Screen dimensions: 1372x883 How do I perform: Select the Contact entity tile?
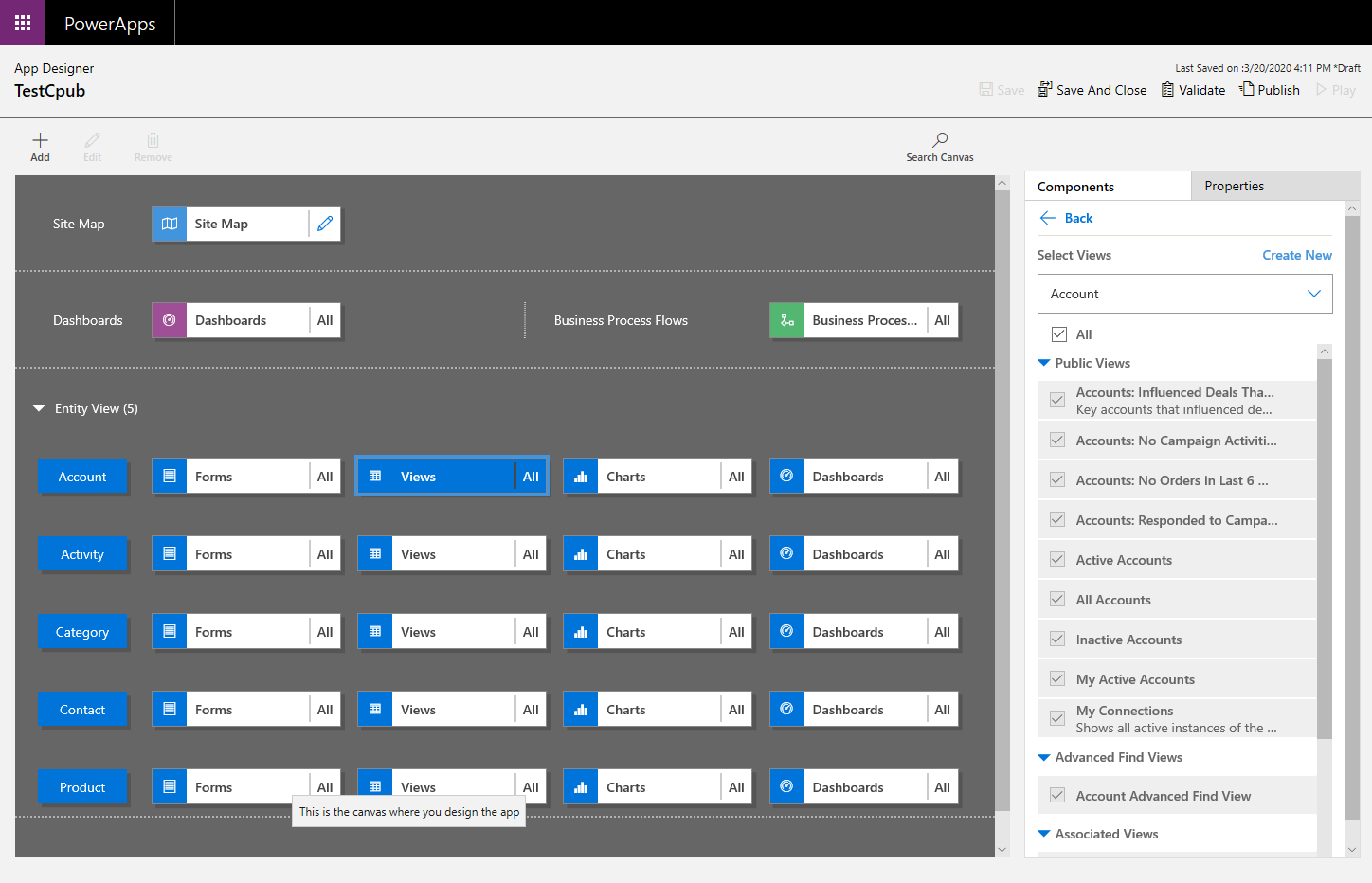pyautogui.click(x=82, y=710)
